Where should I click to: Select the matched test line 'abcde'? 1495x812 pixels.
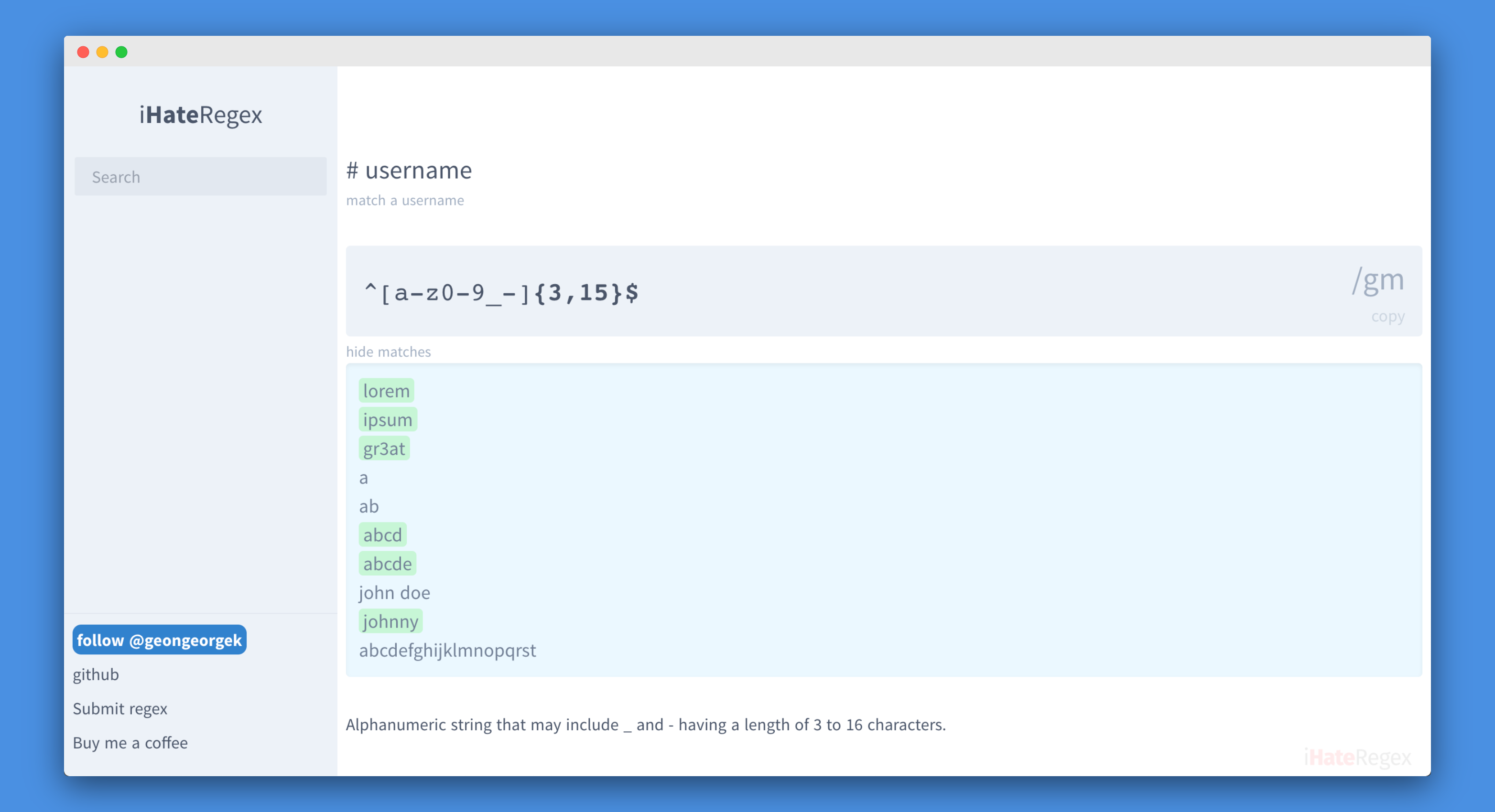coord(387,564)
